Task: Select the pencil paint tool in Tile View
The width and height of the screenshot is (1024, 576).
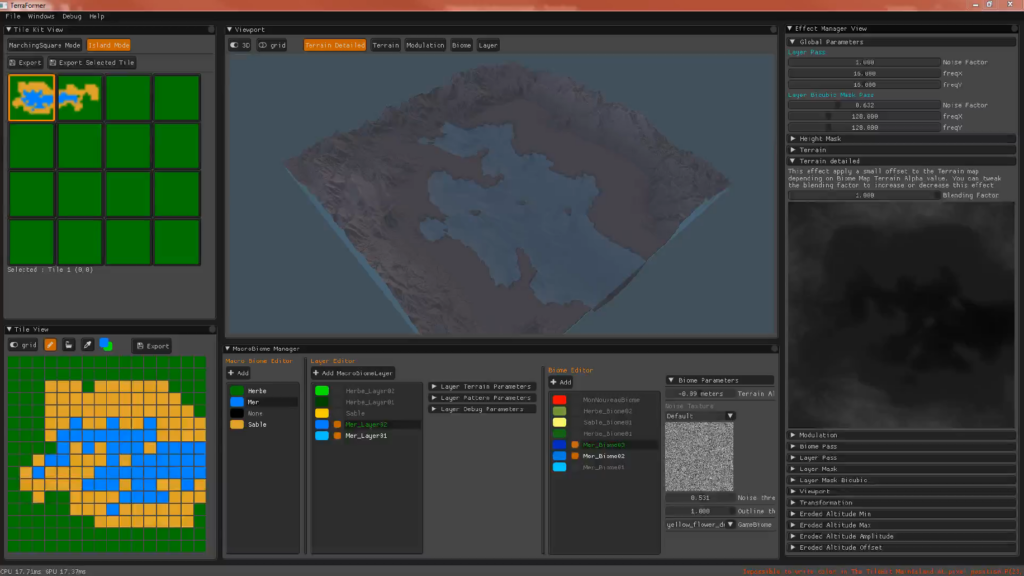Action: [x=50, y=345]
